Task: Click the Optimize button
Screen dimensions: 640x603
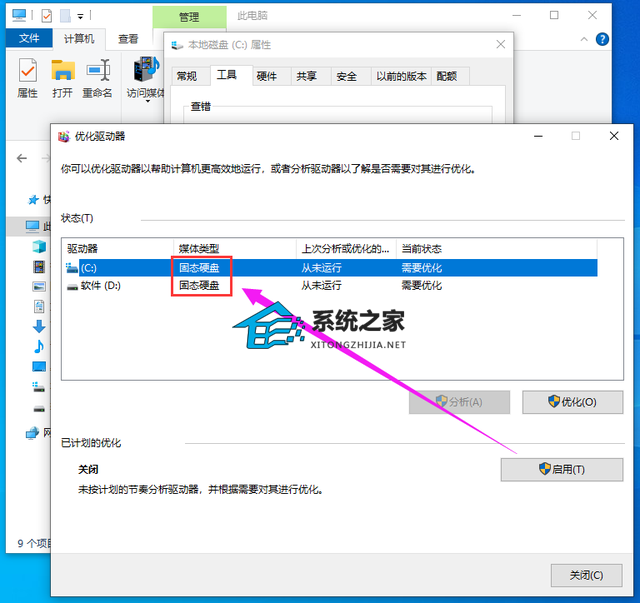Action: coord(573,402)
